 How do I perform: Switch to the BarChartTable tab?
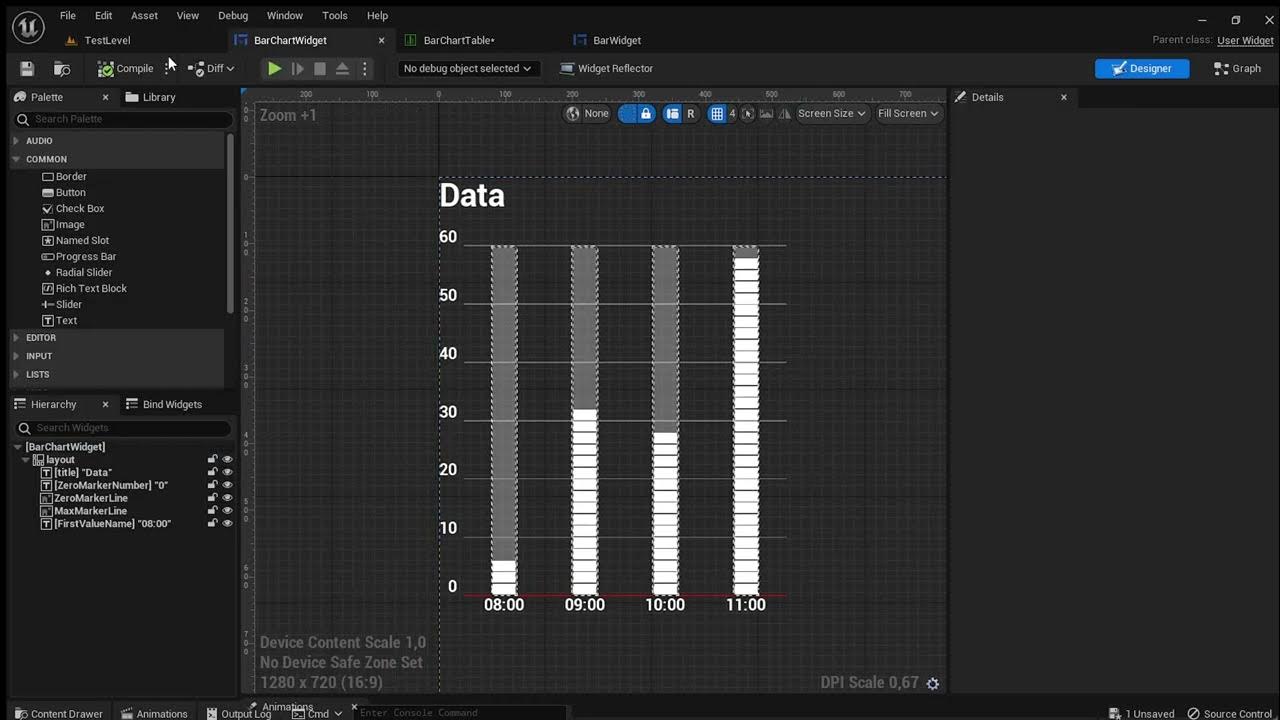pos(459,40)
